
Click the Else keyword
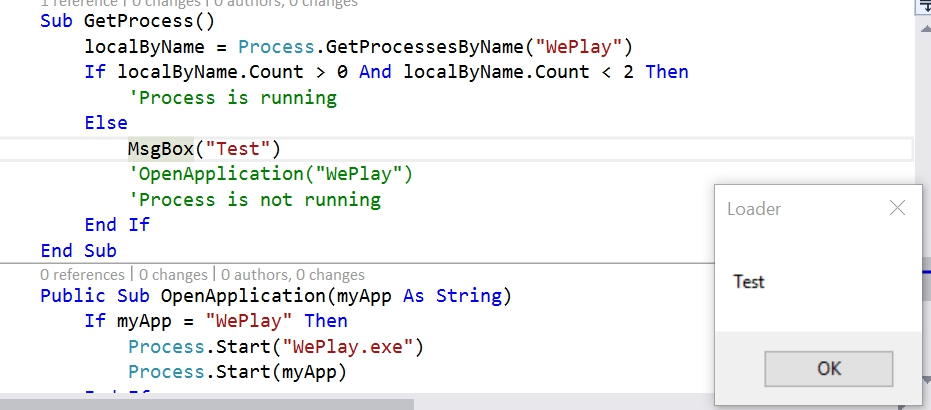point(106,123)
